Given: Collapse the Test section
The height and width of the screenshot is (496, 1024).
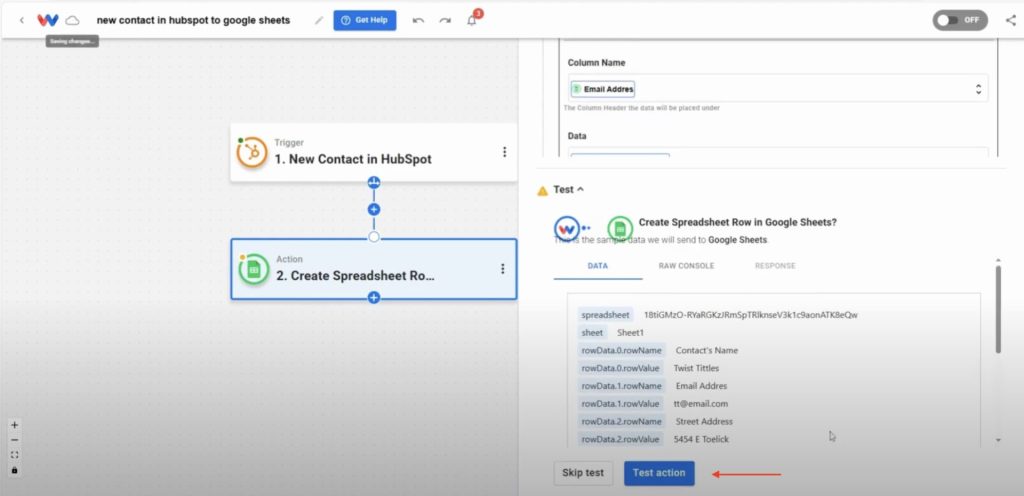Looking at the screenshot, I should 568,190.
